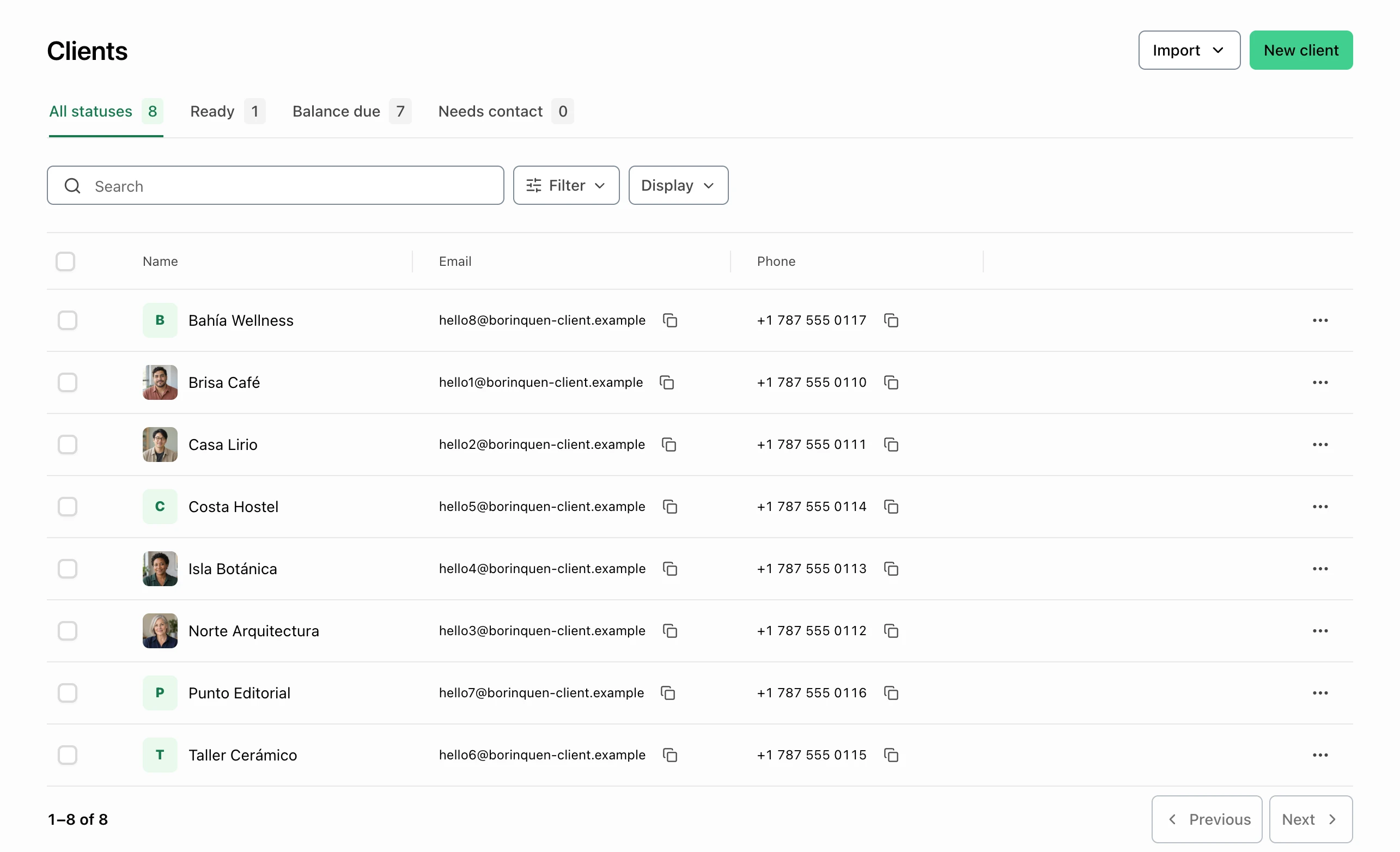Open the Display dropdown
Image resolution: width=1400 pixels, height=852 pixels.
click(678, 185)
